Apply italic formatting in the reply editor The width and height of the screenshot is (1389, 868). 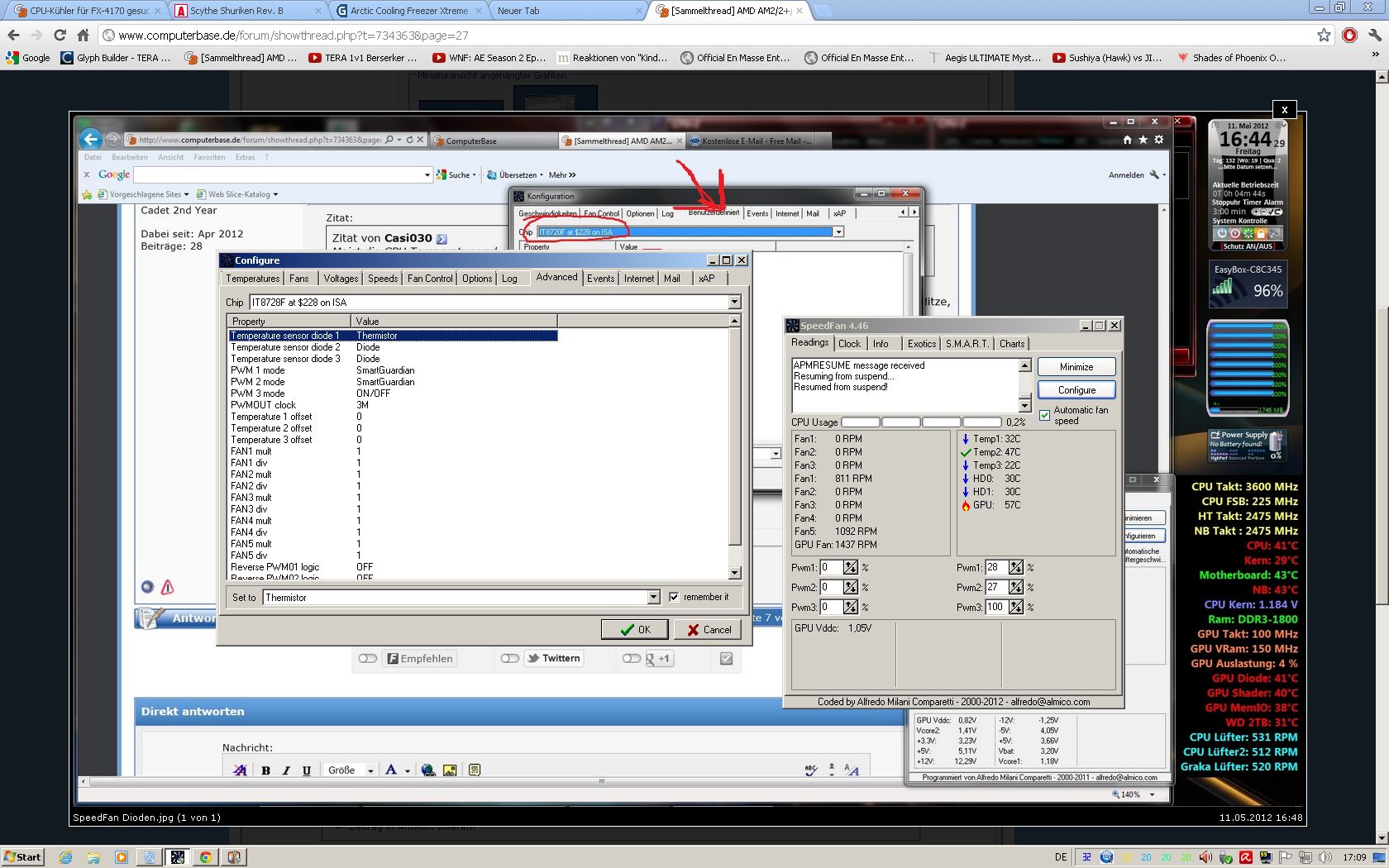286,770
